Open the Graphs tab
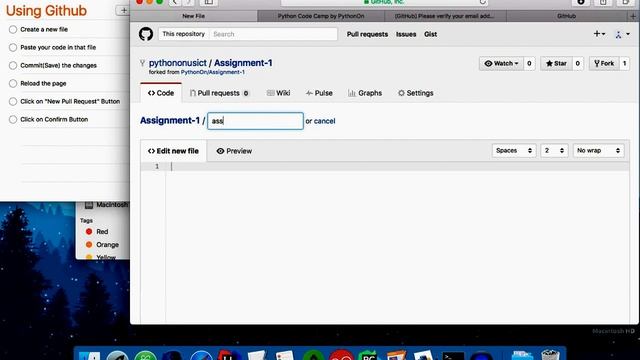The image size is (640, 360). 365,93
